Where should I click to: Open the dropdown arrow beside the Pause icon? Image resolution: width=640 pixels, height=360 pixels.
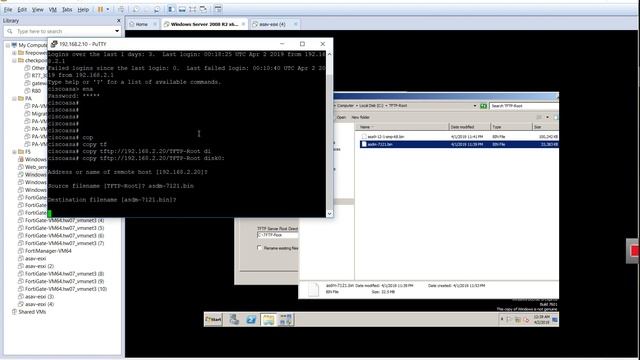click(x=108, y=9)
